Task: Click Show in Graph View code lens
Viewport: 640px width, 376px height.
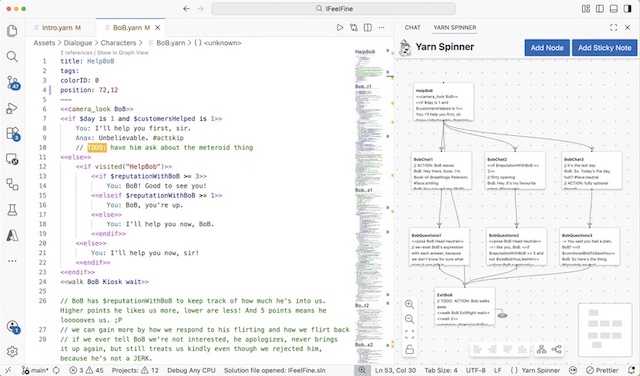Action: pyautogui.click(x=122, y=52)
